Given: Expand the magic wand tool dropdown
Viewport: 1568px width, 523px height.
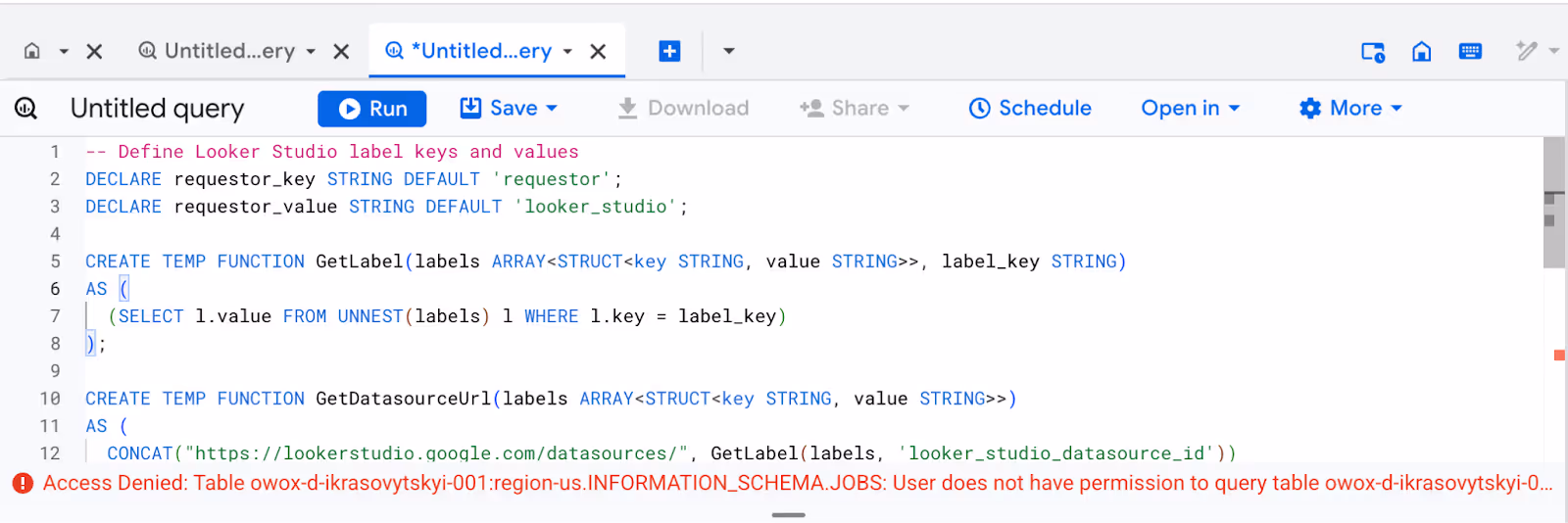Looking at the screenshot, I should tap(1553, 50).
